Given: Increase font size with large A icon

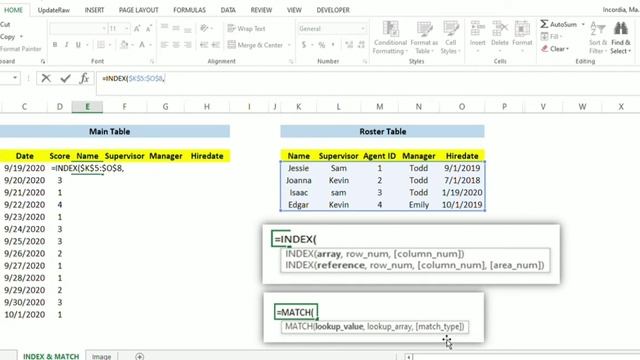Looking at the screenshot, I should tap(137, 28).
